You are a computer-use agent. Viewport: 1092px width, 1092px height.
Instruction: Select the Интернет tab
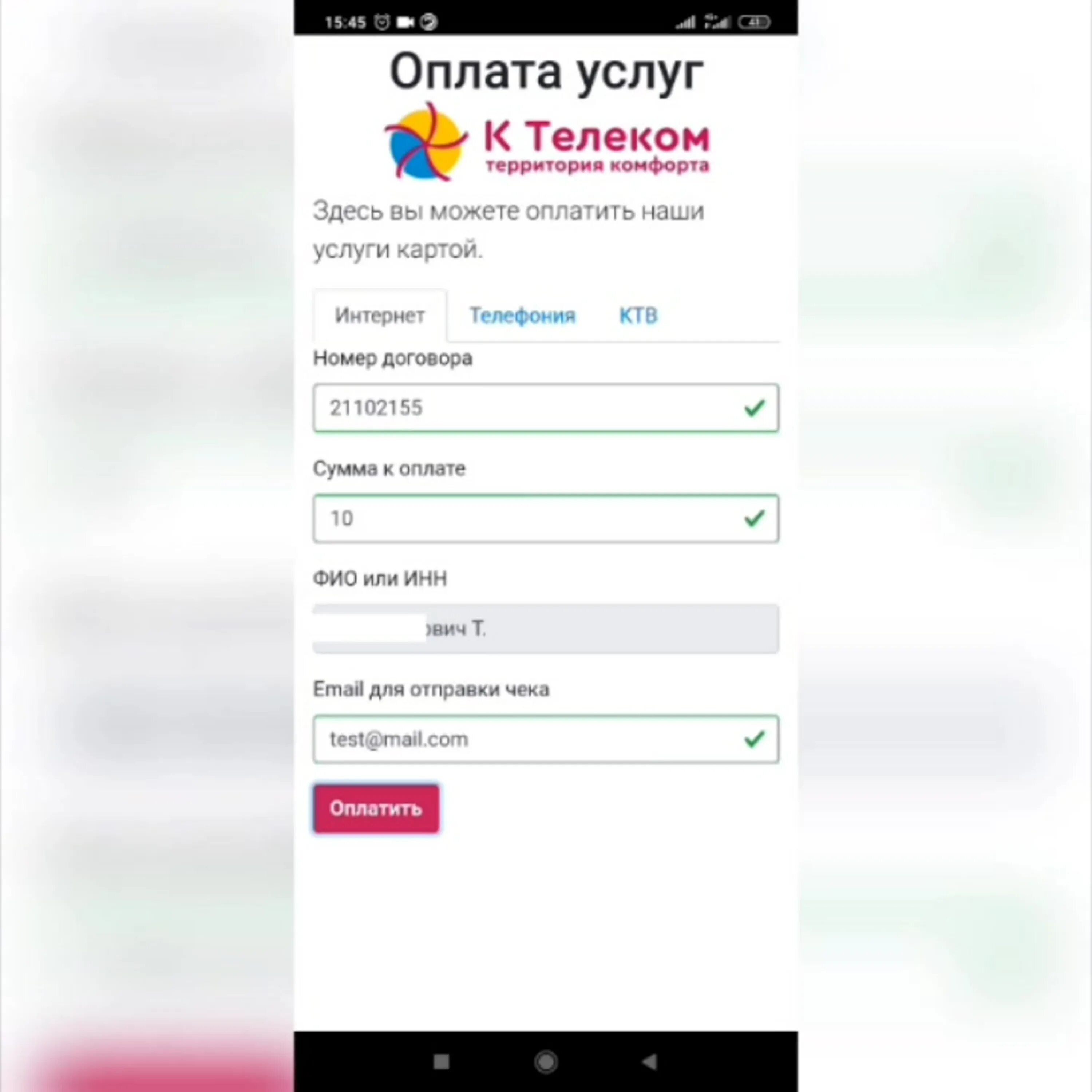[379, 315]
